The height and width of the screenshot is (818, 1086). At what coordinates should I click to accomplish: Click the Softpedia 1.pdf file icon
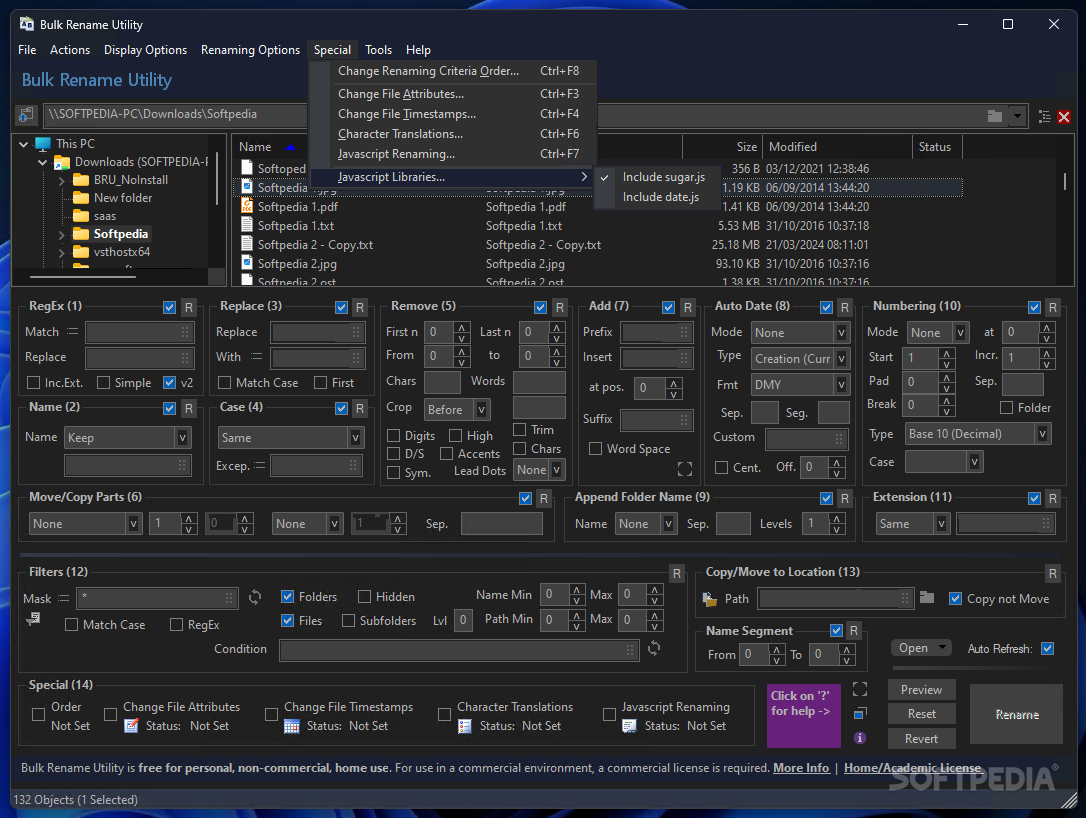[x=247, y=206]
